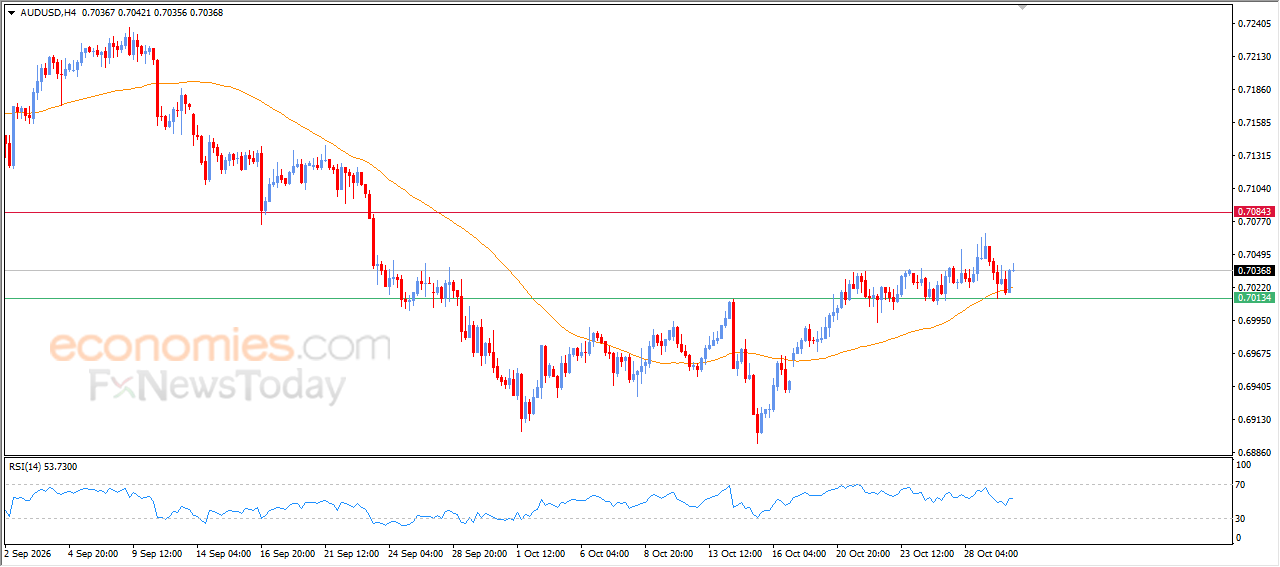Click price scale value 0.69405
The width and height of the screenshot is (1280, 567).
click(1254, 387)
